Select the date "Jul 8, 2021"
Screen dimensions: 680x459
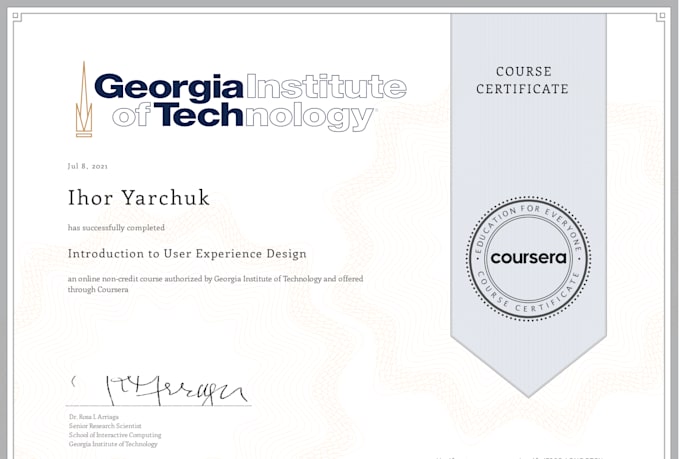[88, 166]
